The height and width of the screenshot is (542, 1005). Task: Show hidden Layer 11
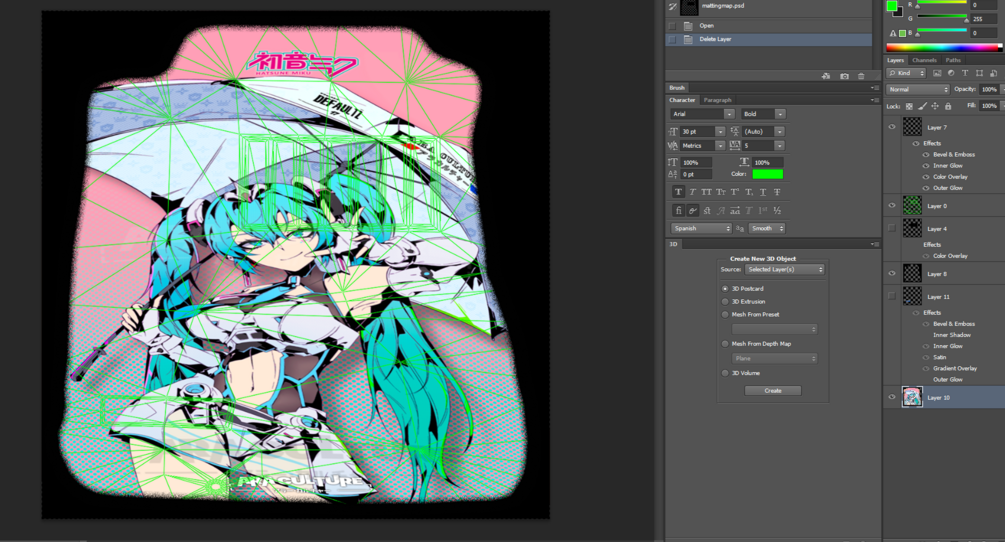point(892,296)
